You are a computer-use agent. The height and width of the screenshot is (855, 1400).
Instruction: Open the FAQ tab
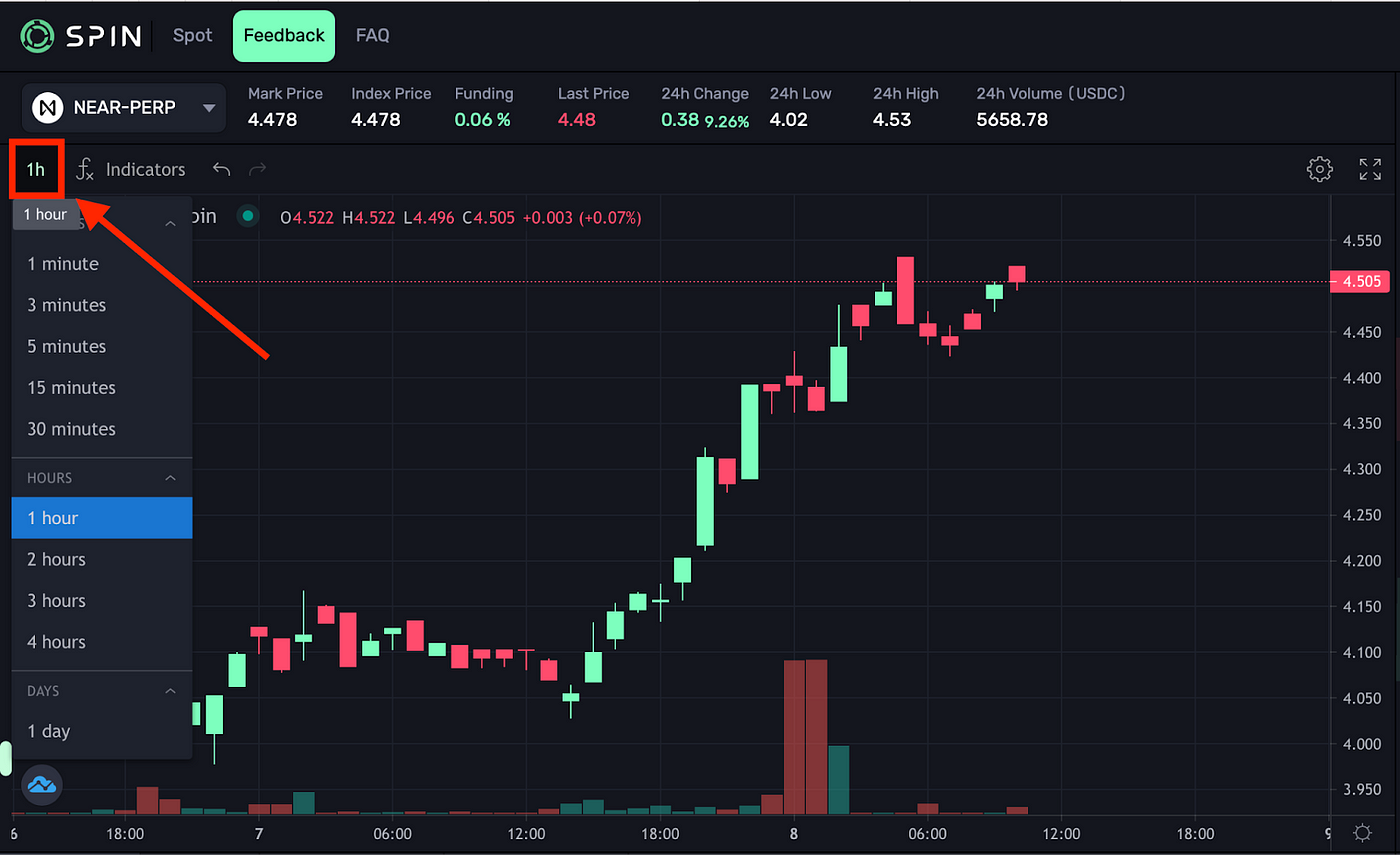point(372,35)
